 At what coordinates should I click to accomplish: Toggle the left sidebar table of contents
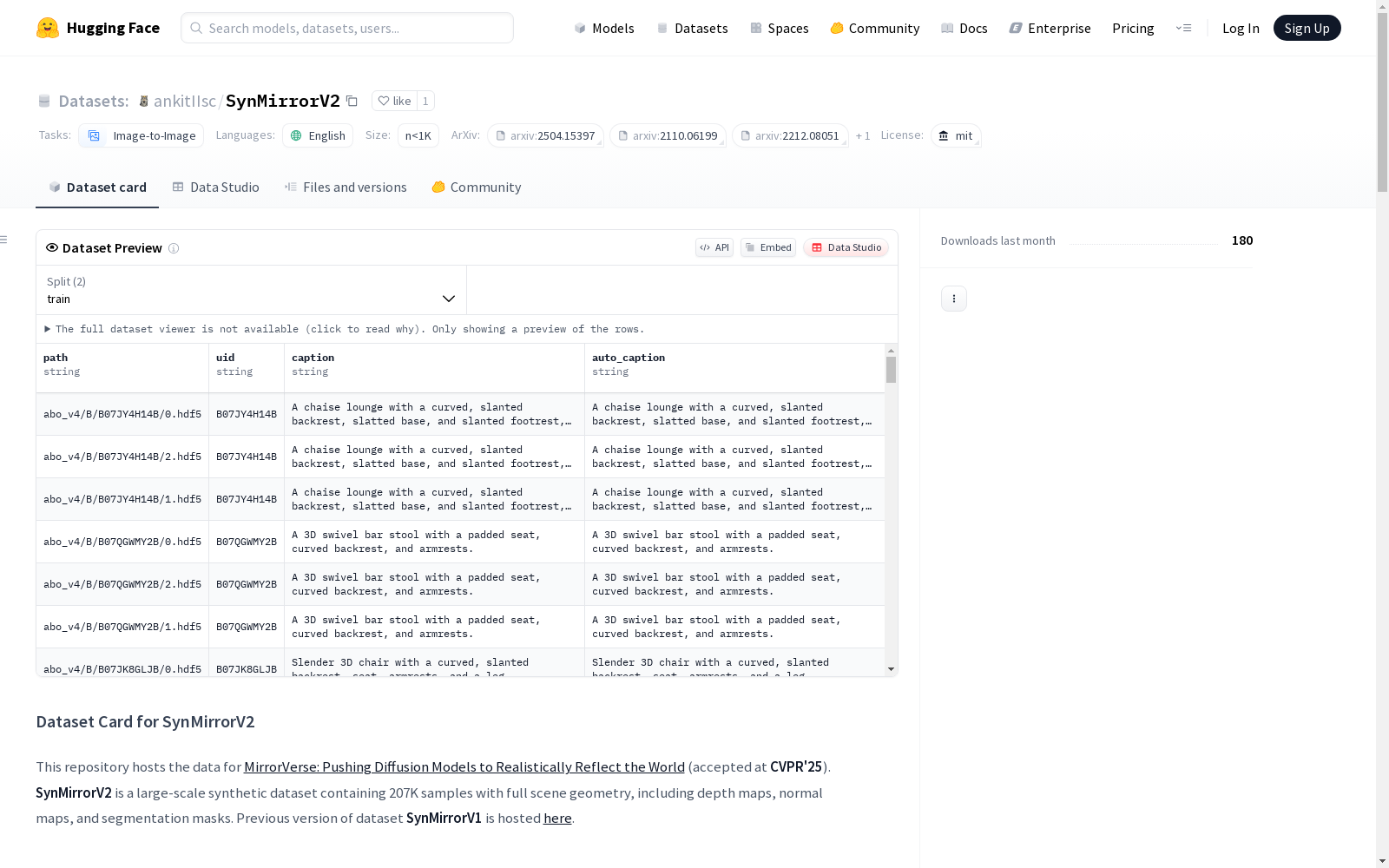(x=4, y=240)
